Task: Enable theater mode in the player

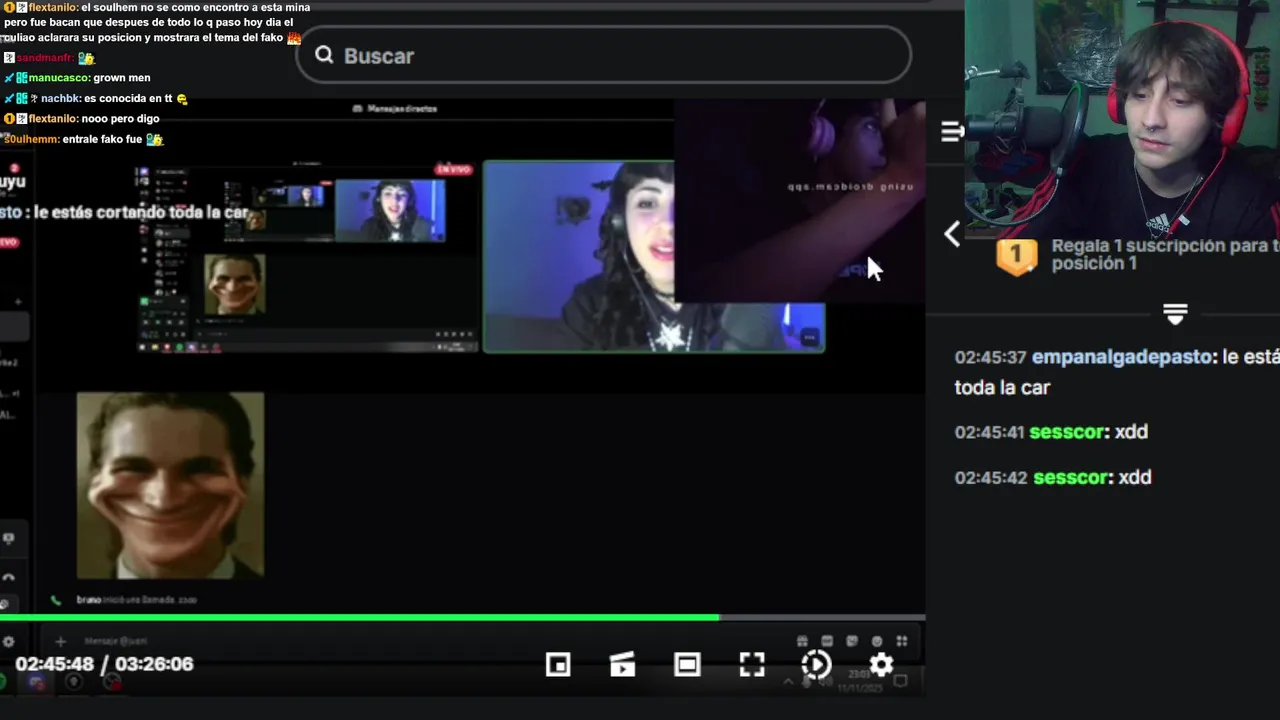Action: (687, 664)
